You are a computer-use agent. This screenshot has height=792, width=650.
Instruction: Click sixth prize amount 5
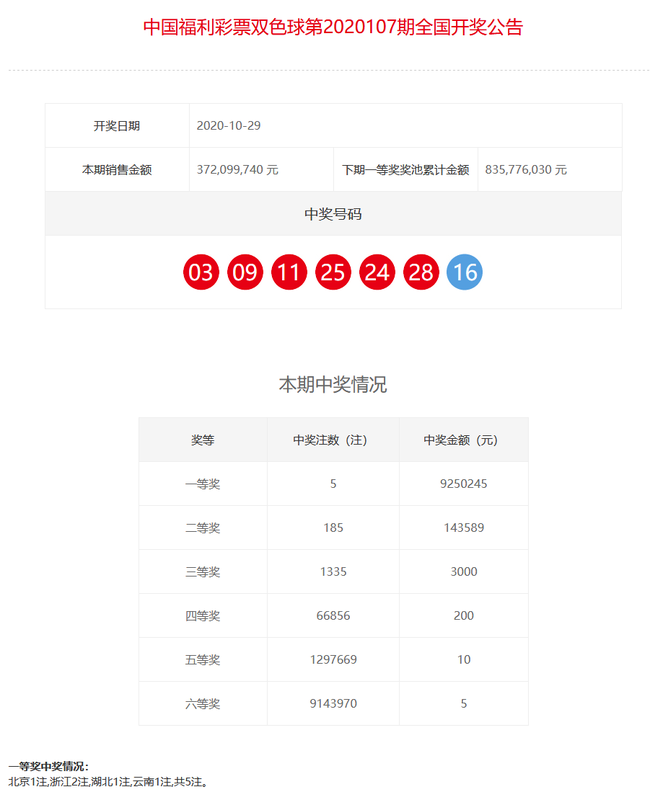pyautogui.click(x=464, y=704)
